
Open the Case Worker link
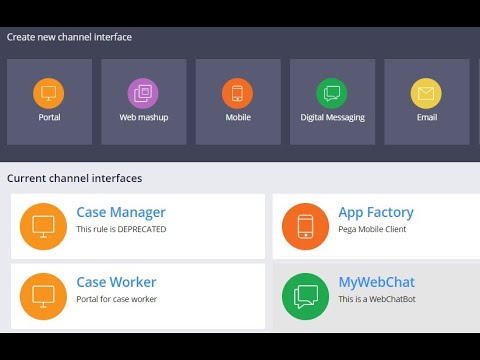pos(116,282)
